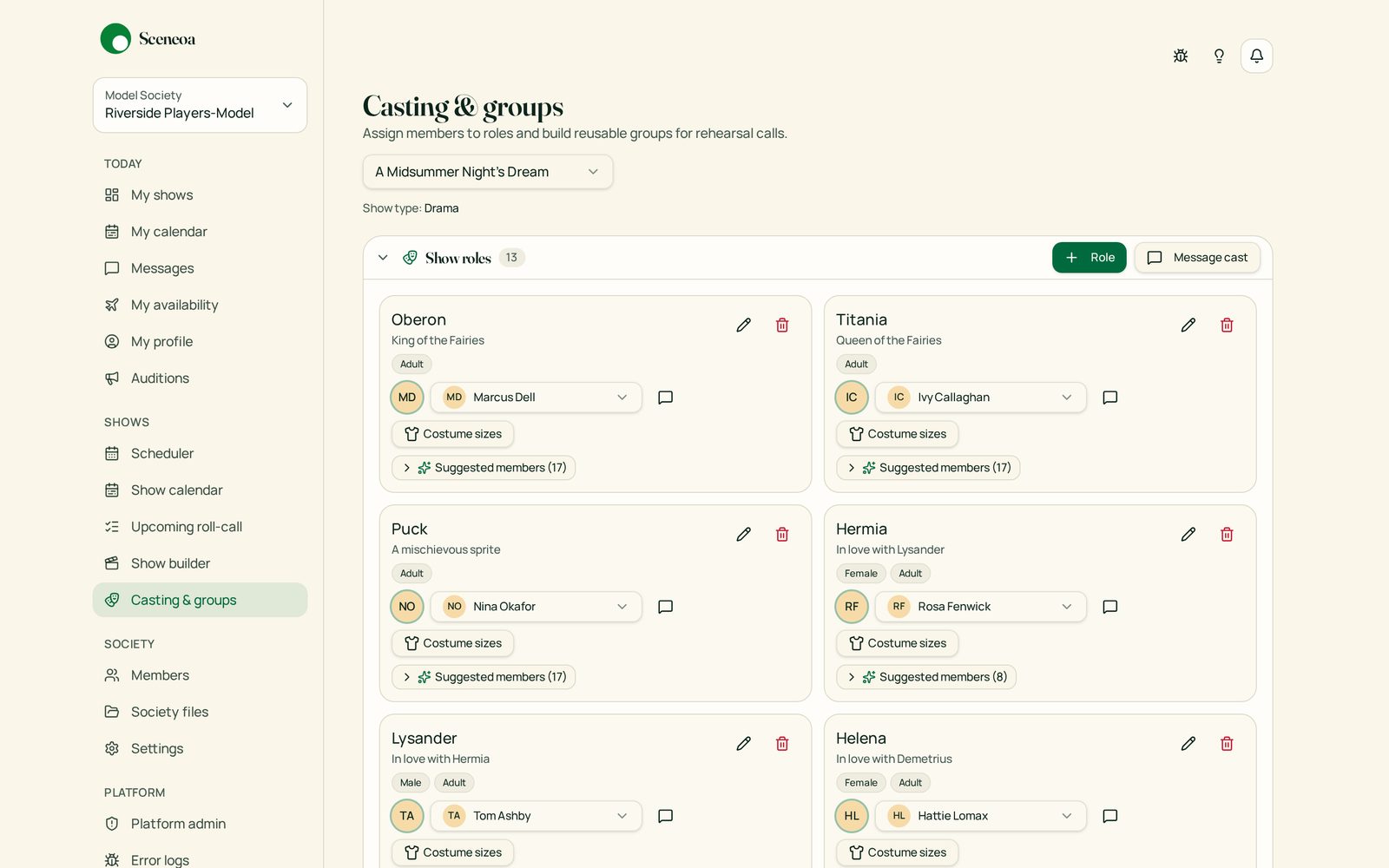Message Nina Okafor via chat icon

pos(666,607)
